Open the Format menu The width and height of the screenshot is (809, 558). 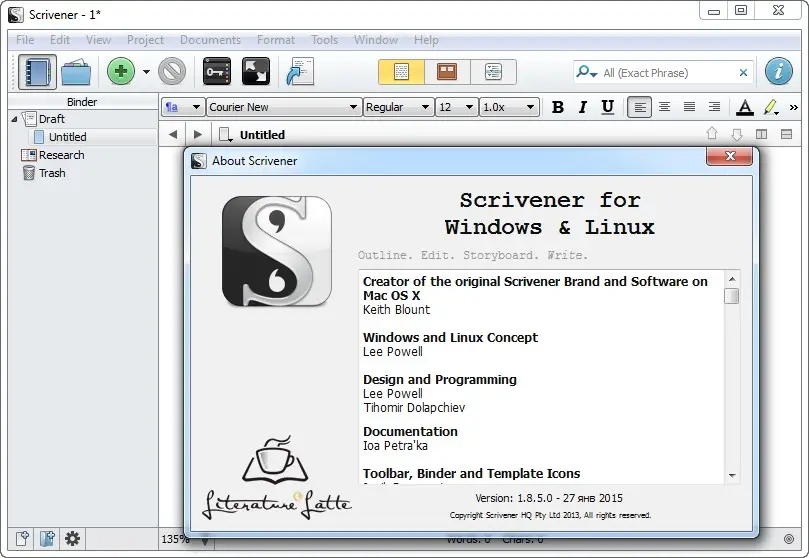(x=276, y=40)
